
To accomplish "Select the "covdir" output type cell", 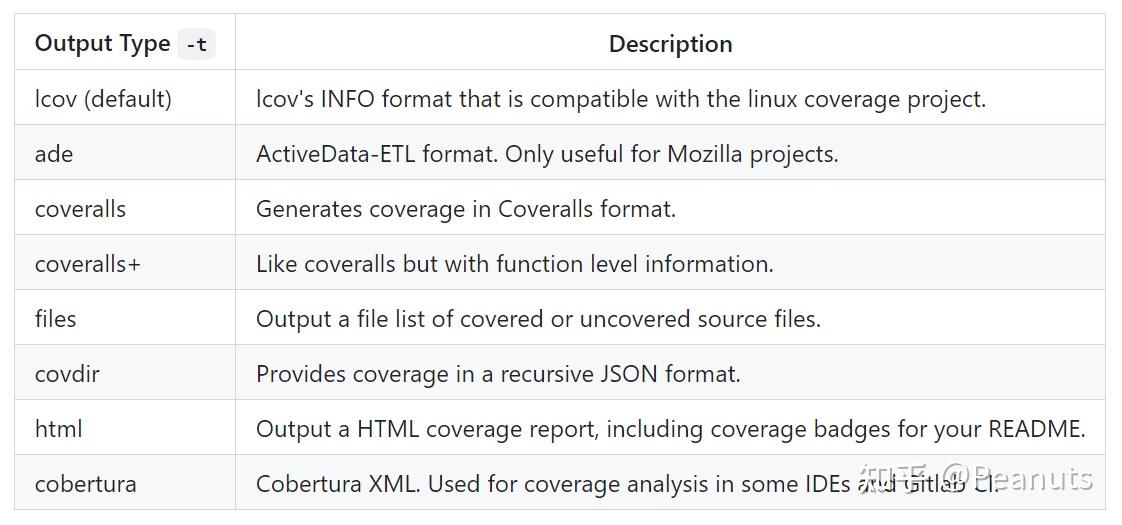I will pyautogui.click(x=67, y=374).
